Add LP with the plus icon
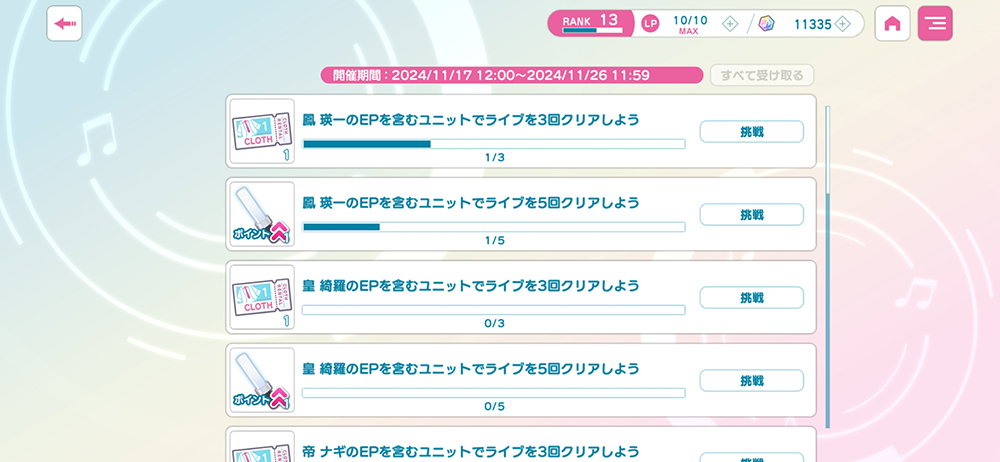Image resolution: width=1000 pixels, height=462 pixels. pos(730,24)
